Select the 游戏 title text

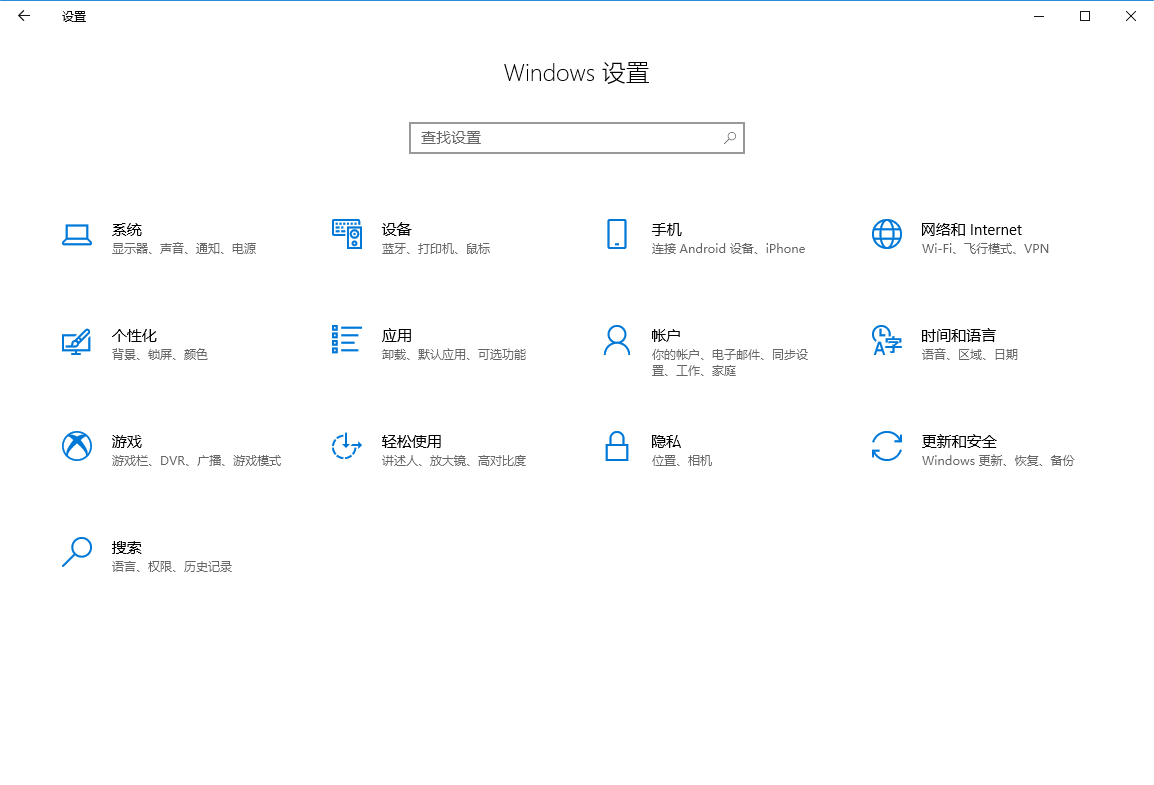(127, 441)
